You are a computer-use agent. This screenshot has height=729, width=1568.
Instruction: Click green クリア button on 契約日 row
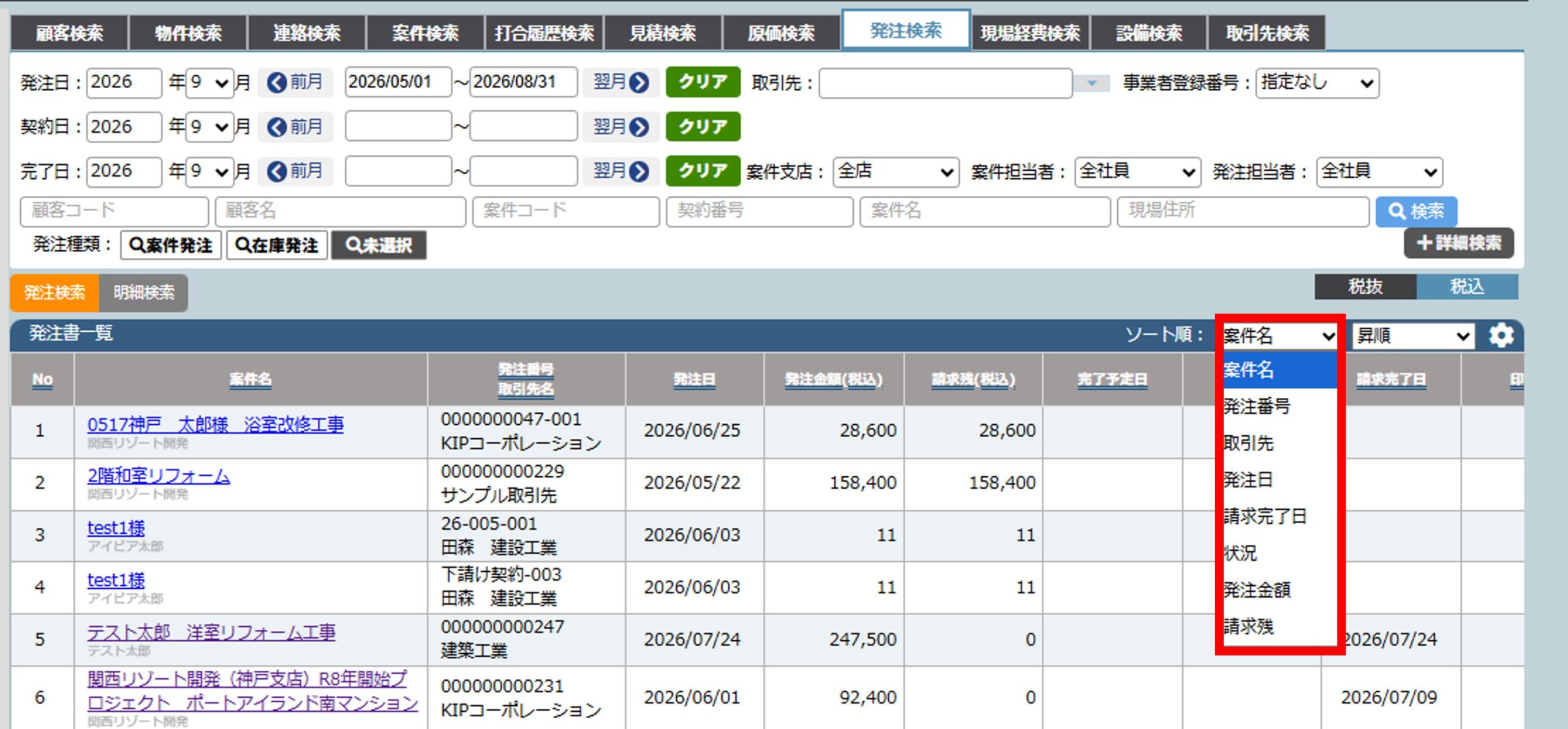(x=703, y=127)
